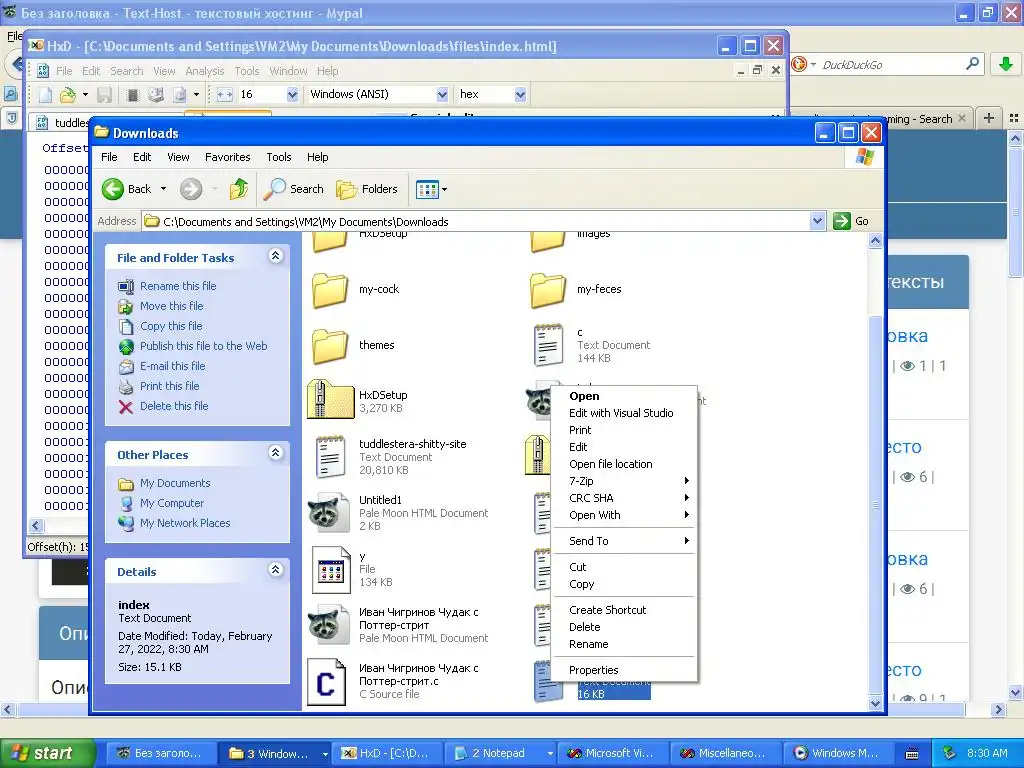Select the C Source file icon
Viewport: 1024px width, 768px height.
pos(326,682)
